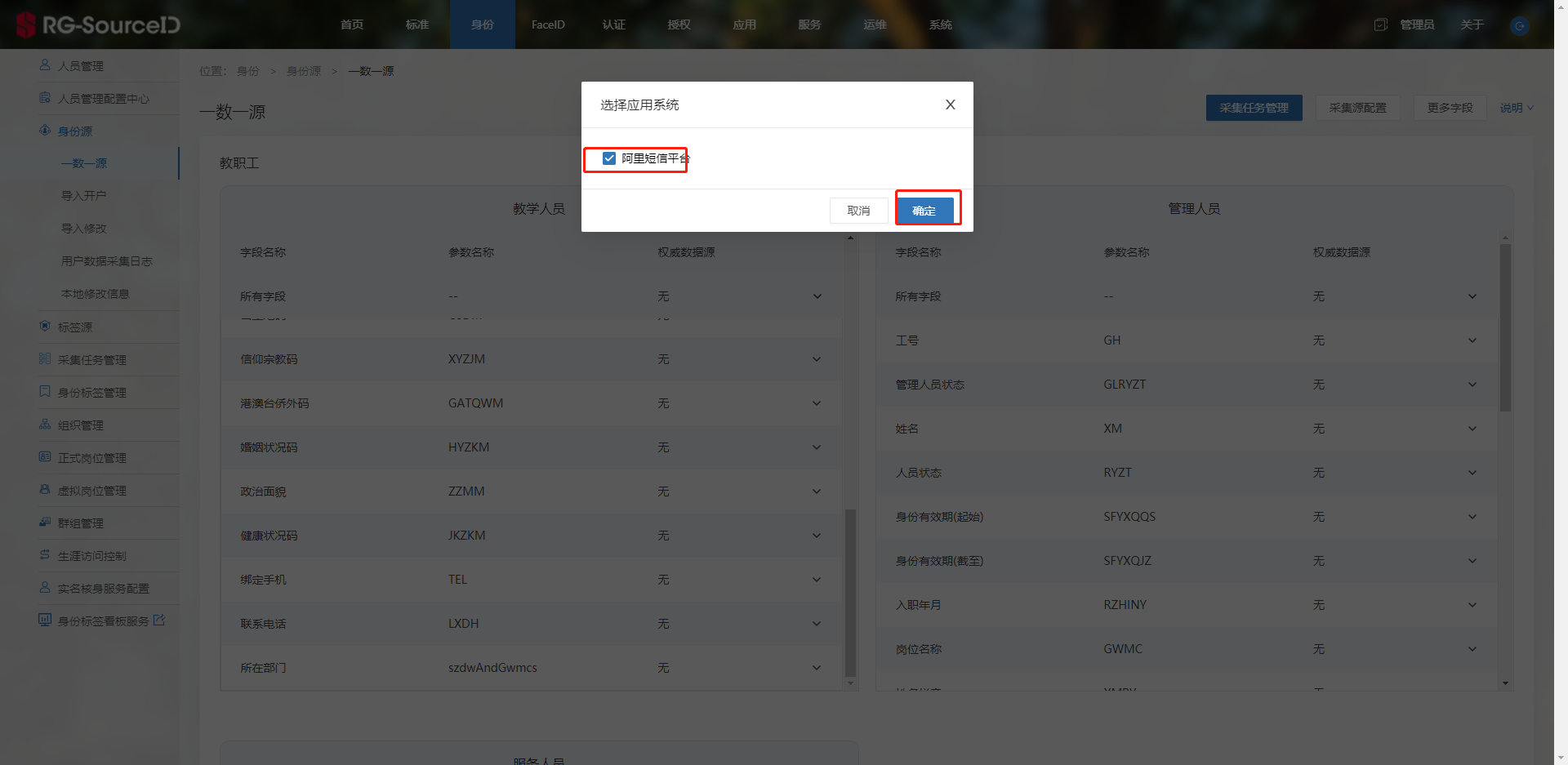Click the 实名核身服务配置 sidebar icon

pyautogui.click(x=45, y=587)
